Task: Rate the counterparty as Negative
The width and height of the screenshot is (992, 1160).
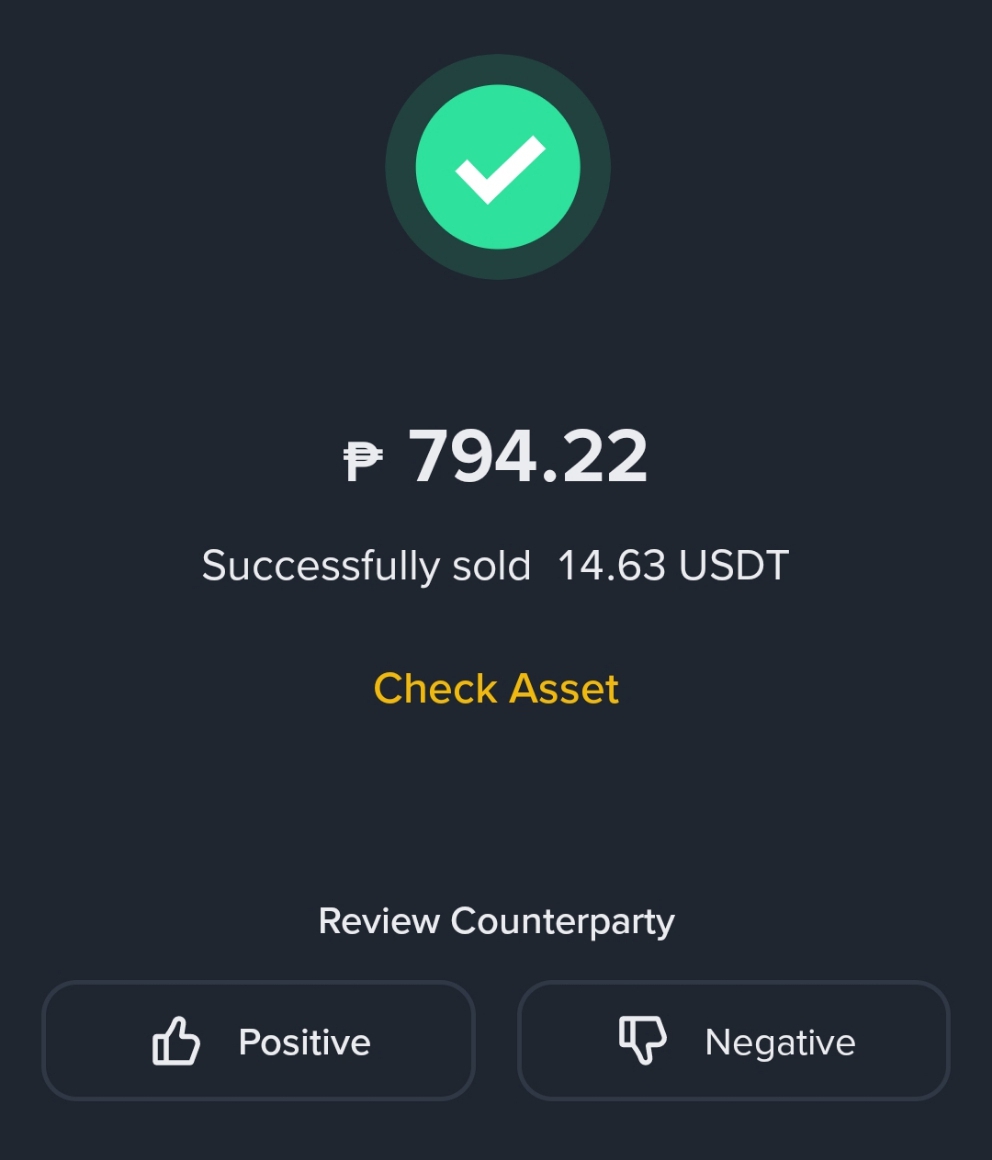Action: coord(734,1041)
